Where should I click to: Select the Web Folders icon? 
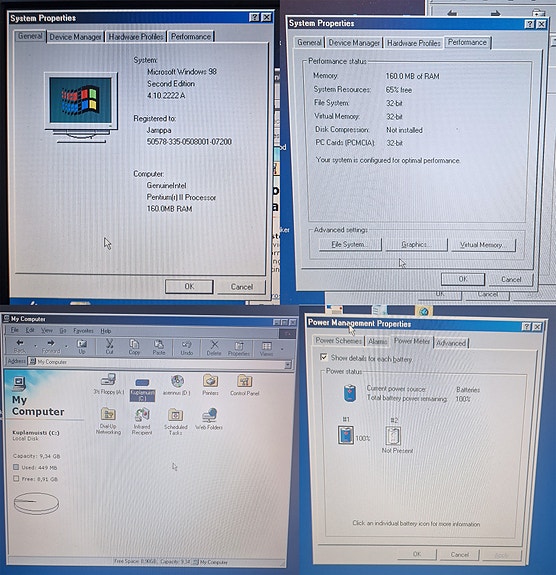pyautogui.click(x=209, y=419)
